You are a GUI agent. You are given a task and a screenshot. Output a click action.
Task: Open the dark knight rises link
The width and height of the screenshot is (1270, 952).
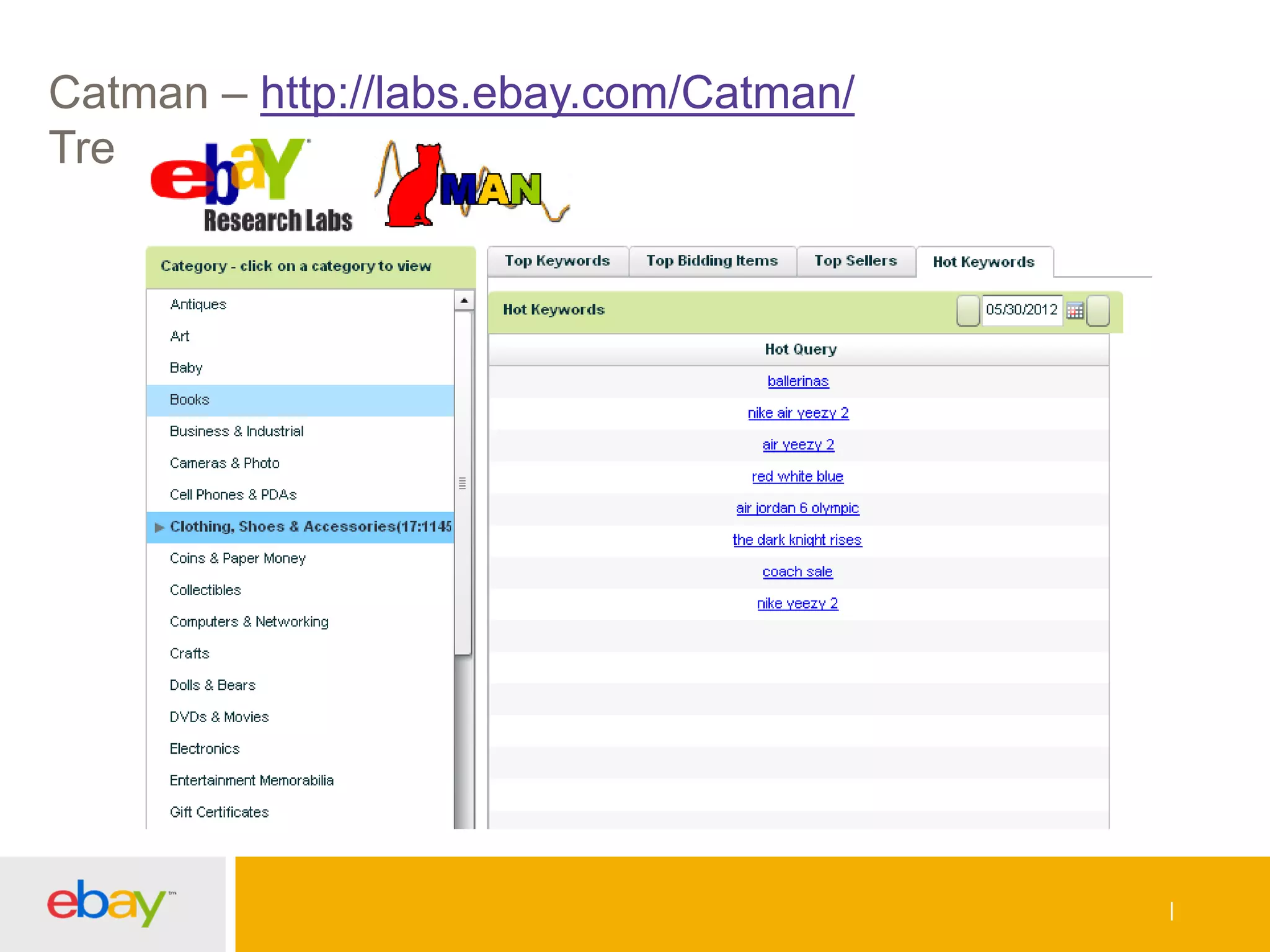tap(797, 540)
